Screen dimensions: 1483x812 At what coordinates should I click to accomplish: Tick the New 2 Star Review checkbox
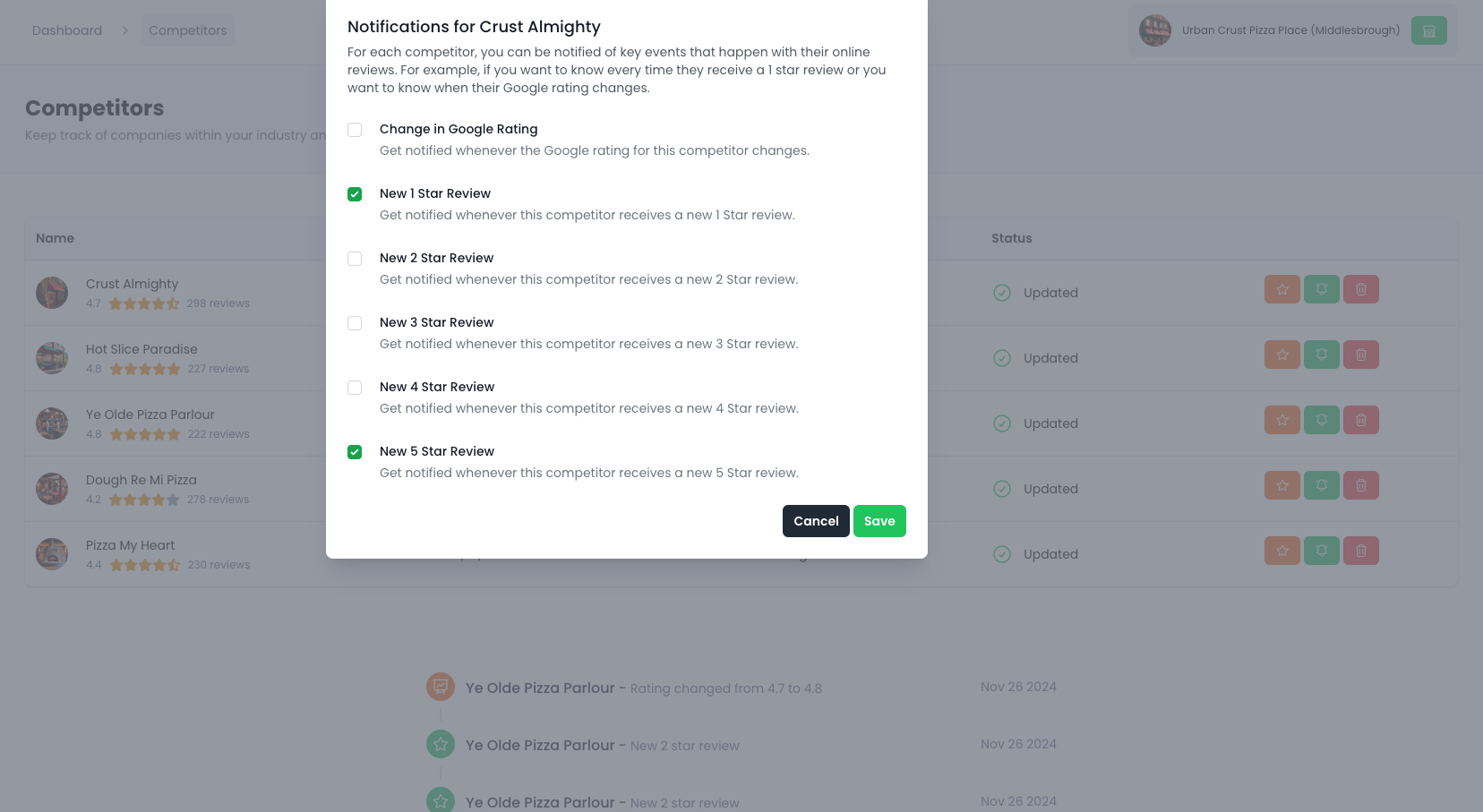click(355, 259)
